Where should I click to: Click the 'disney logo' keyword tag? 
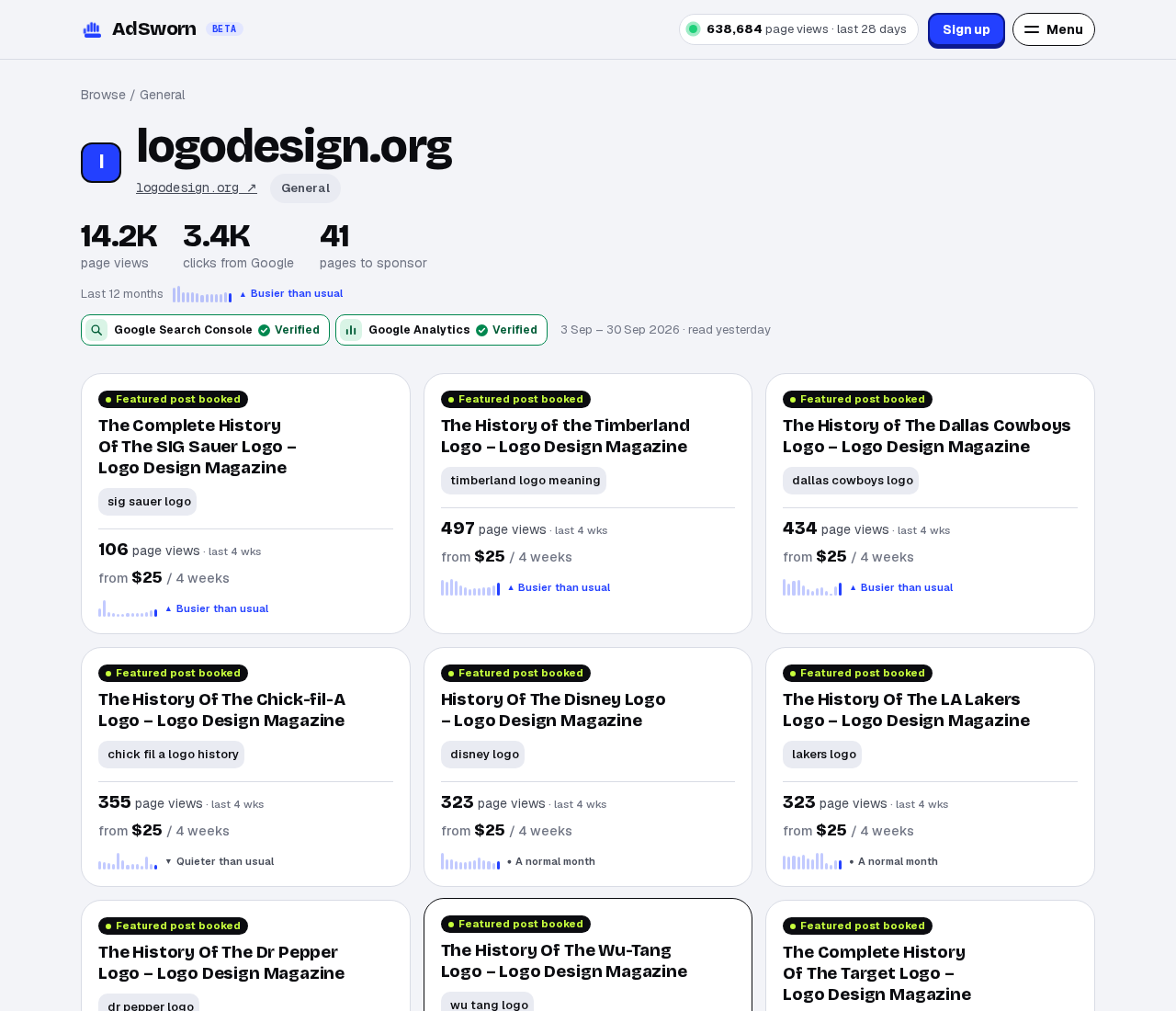[x=482, y=755]
